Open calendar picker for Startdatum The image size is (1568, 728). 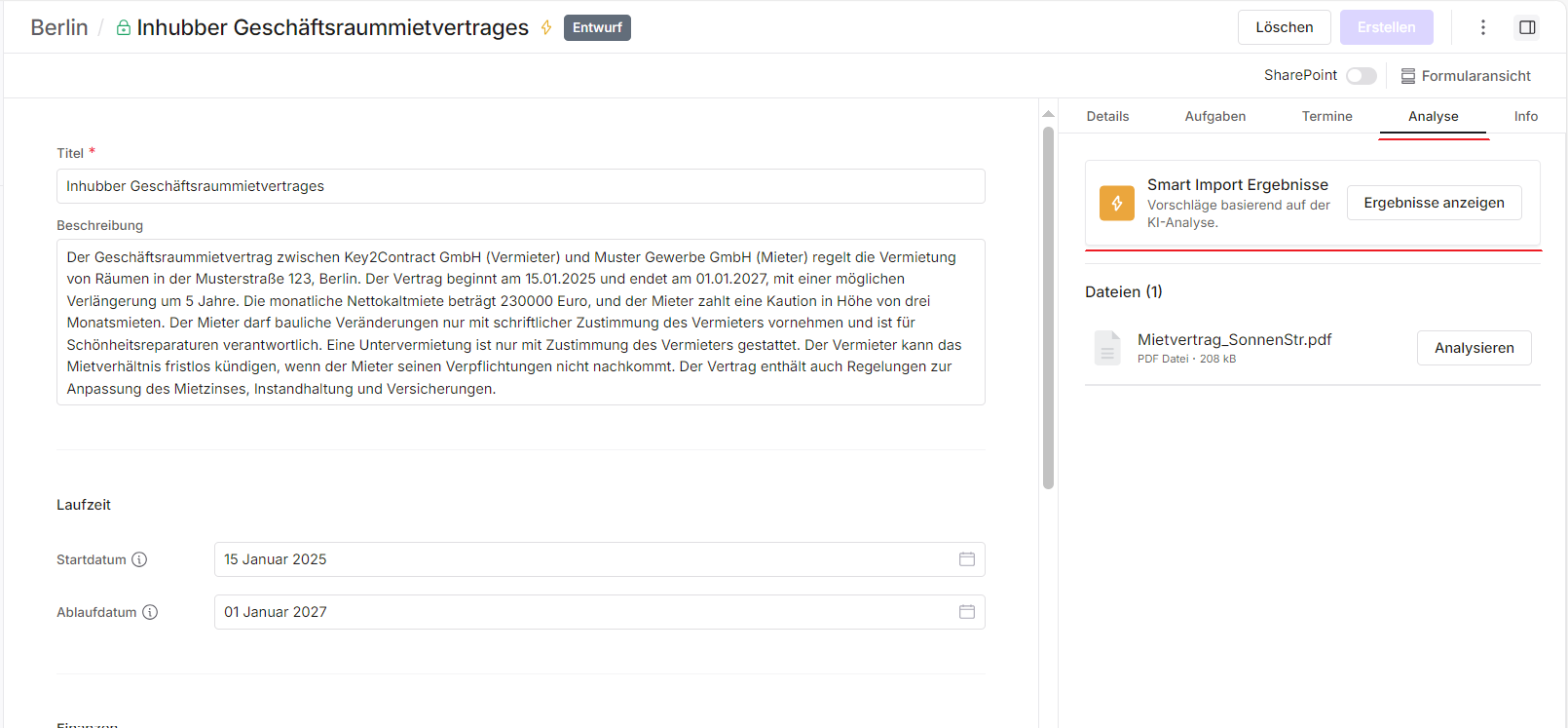[966, 559]
